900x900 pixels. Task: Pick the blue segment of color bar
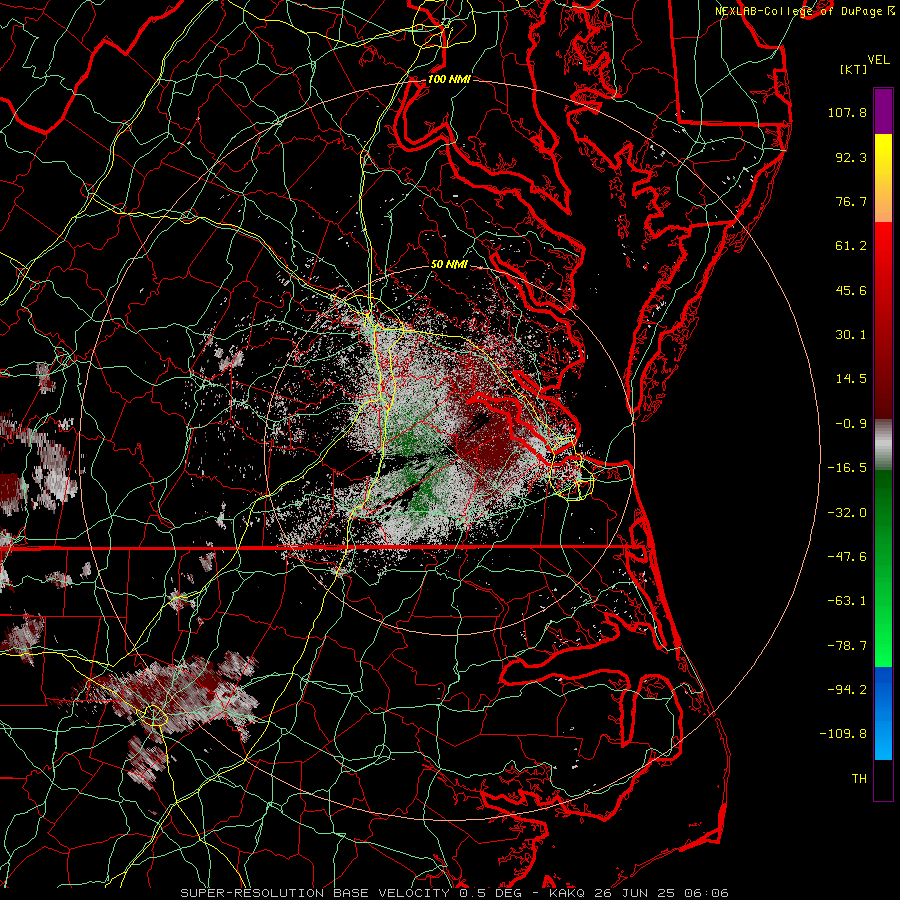point(883,713)
